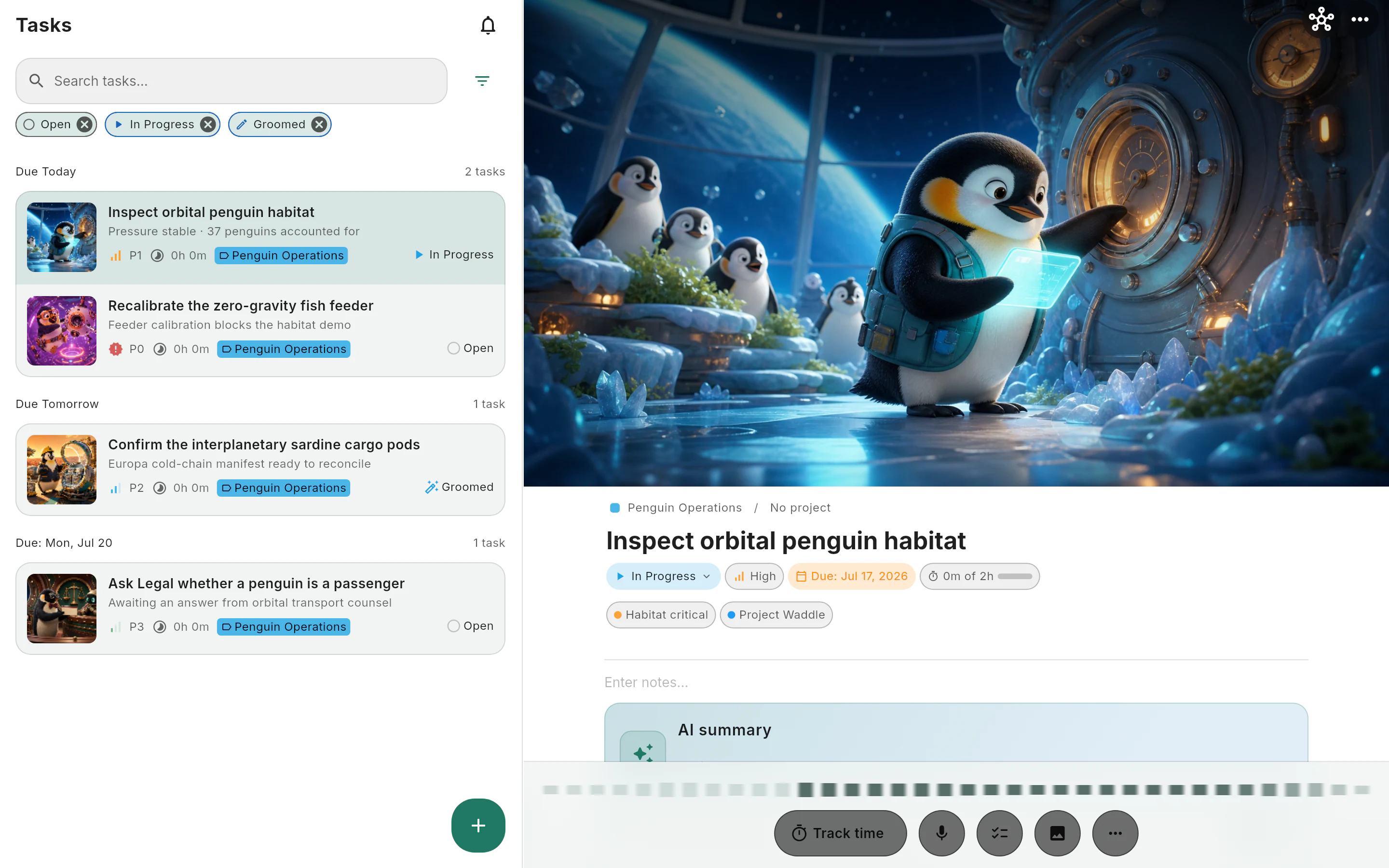Click the Ask Legal task thumbnail

61,609
